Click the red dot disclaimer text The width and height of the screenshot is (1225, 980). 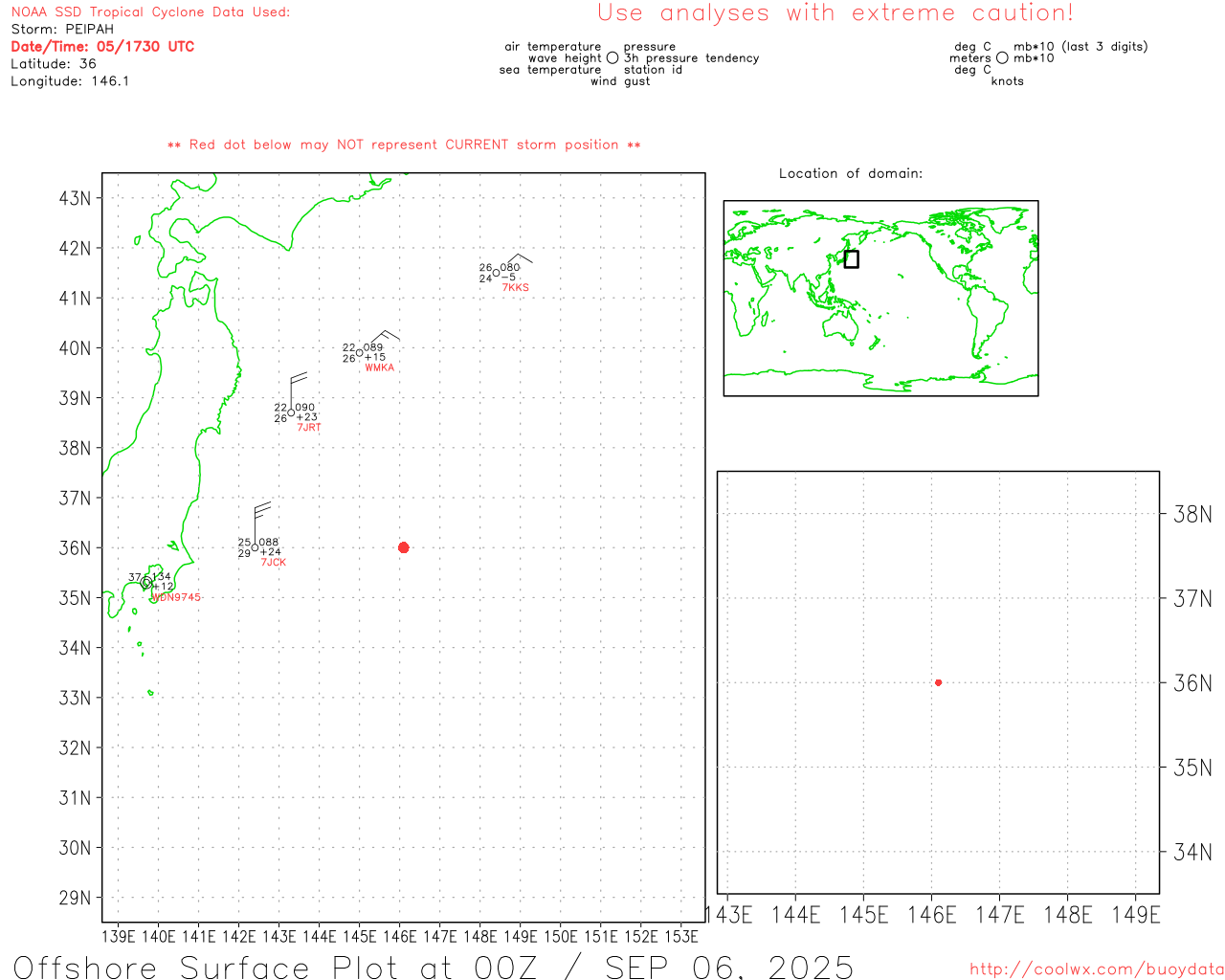404,145
